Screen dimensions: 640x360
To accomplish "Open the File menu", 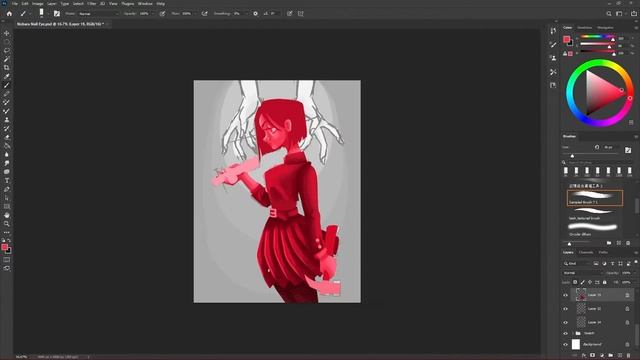I will (15, 4).
